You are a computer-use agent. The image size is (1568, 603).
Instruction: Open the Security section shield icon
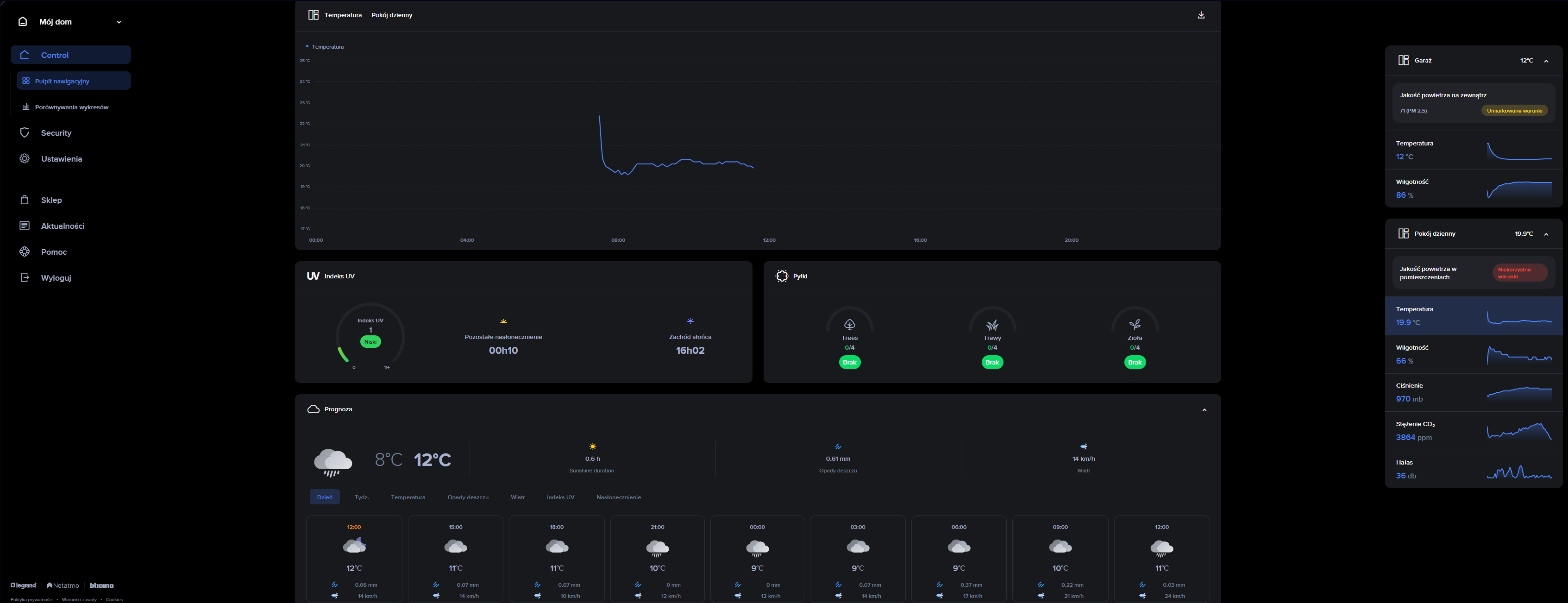click(x=25, y=132)
